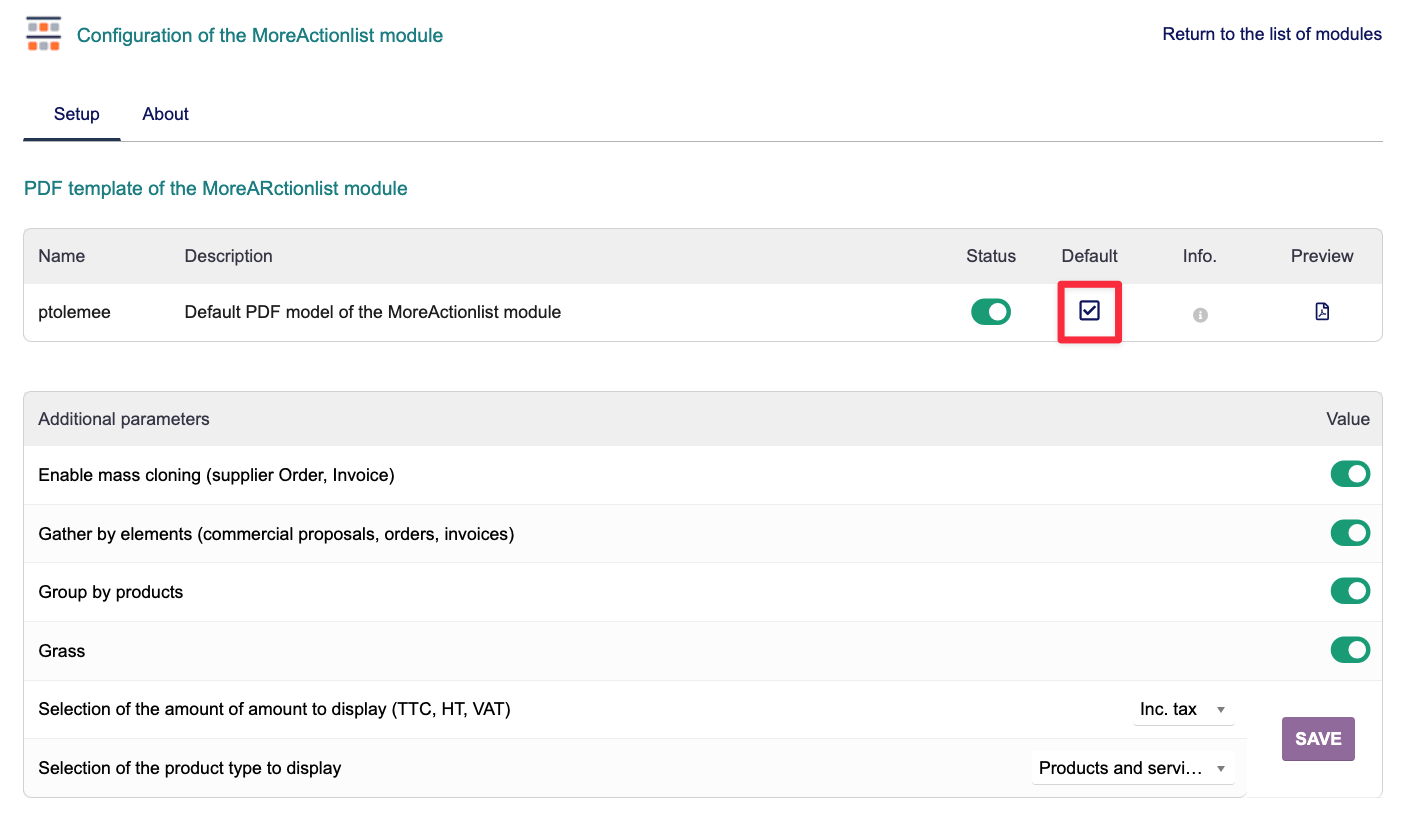Disable the mass cloning toggle
This screenshot has width=1408, height=829.
click(x=1349, y=474)
